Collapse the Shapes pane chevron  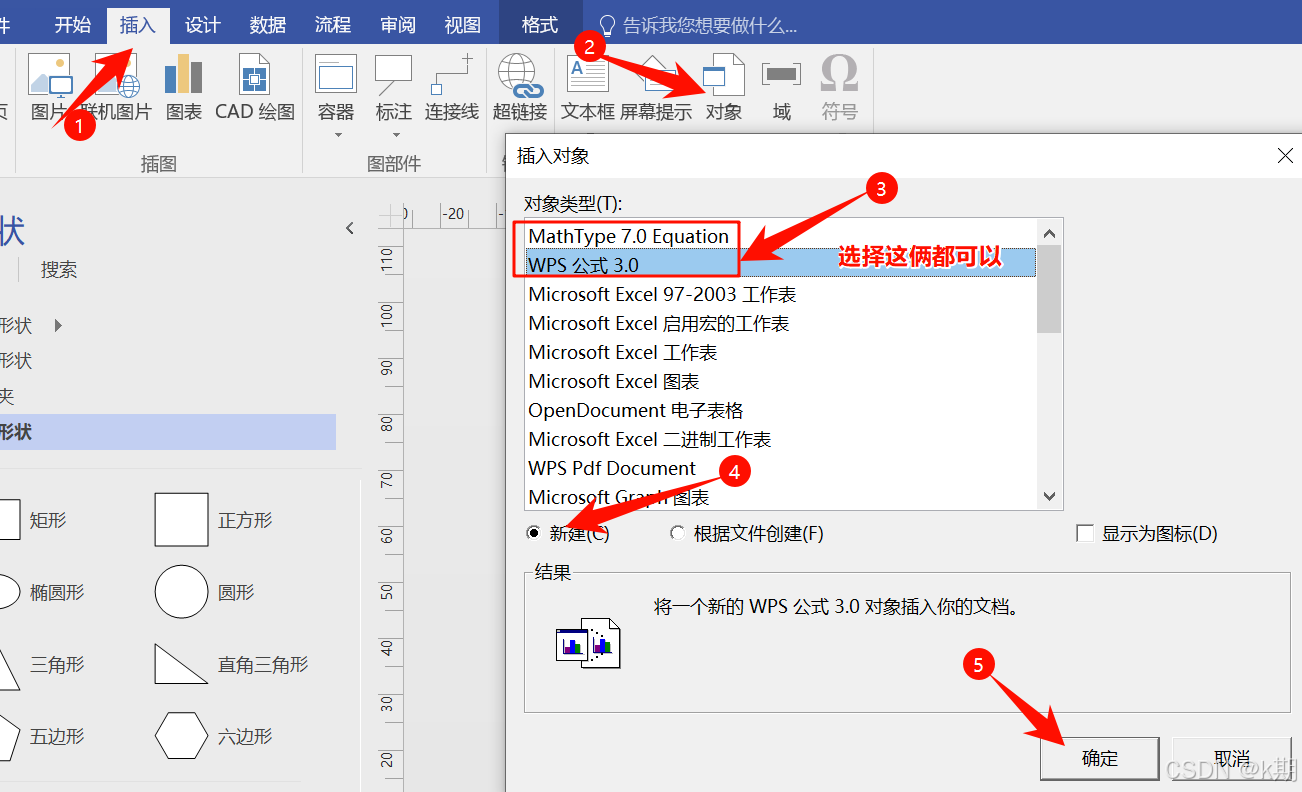350,228
